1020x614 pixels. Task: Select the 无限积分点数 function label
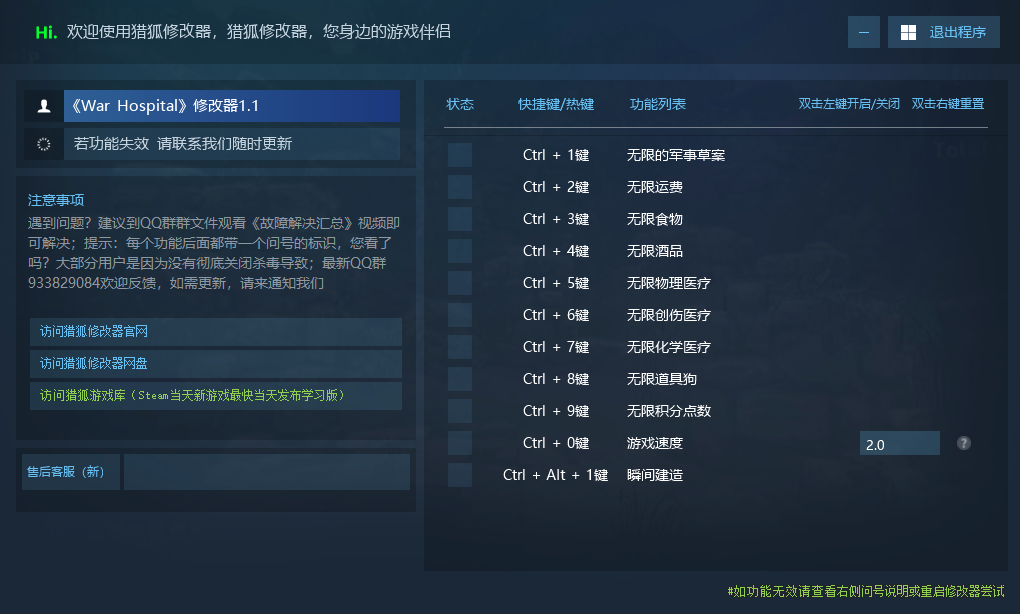tap(669, 410)
